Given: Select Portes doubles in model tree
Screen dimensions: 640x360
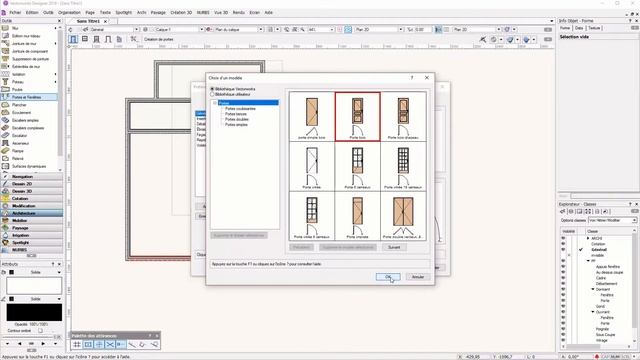Looking at the screenshot, I should pos(237,119).
